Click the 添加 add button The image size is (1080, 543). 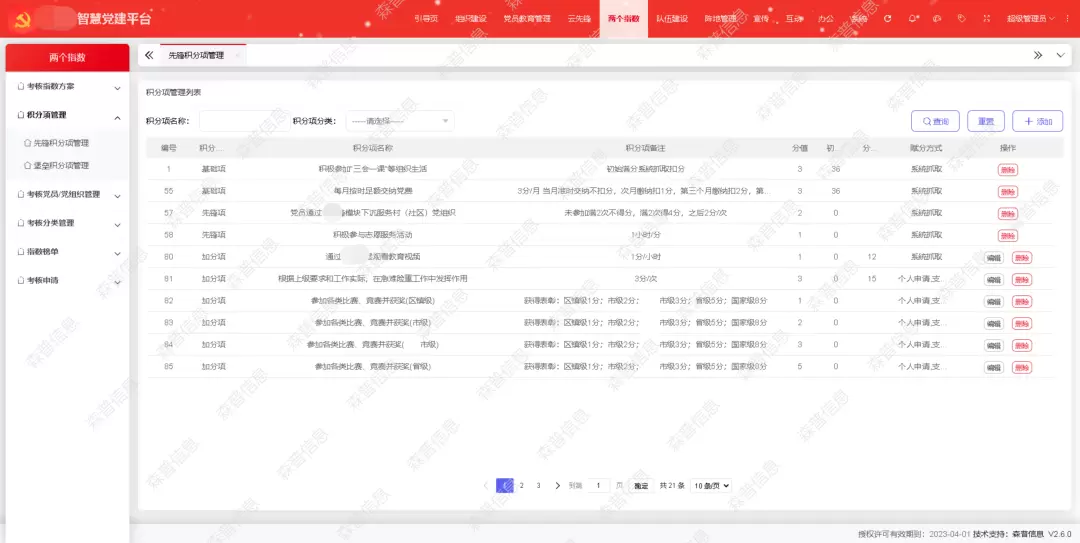pos(1037,121)
